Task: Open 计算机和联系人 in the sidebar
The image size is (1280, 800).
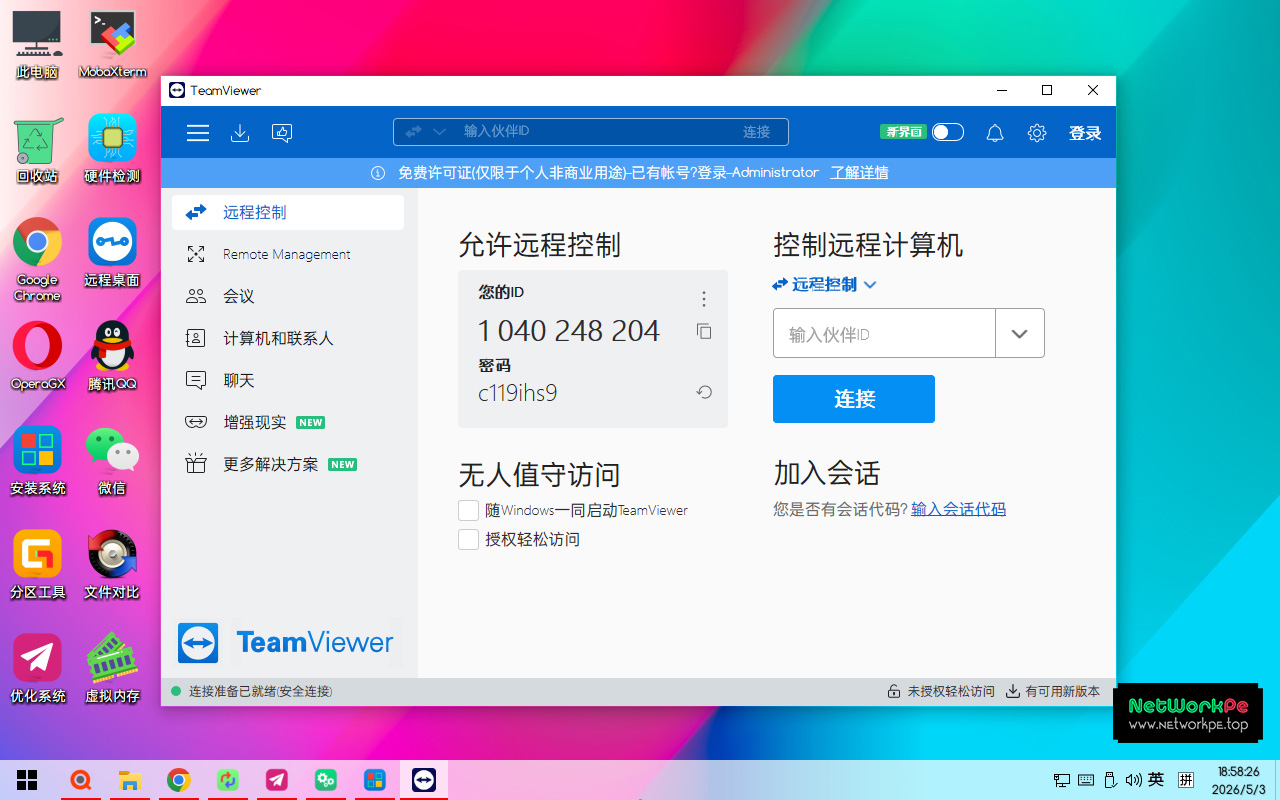Action: (x=288, y=338)
